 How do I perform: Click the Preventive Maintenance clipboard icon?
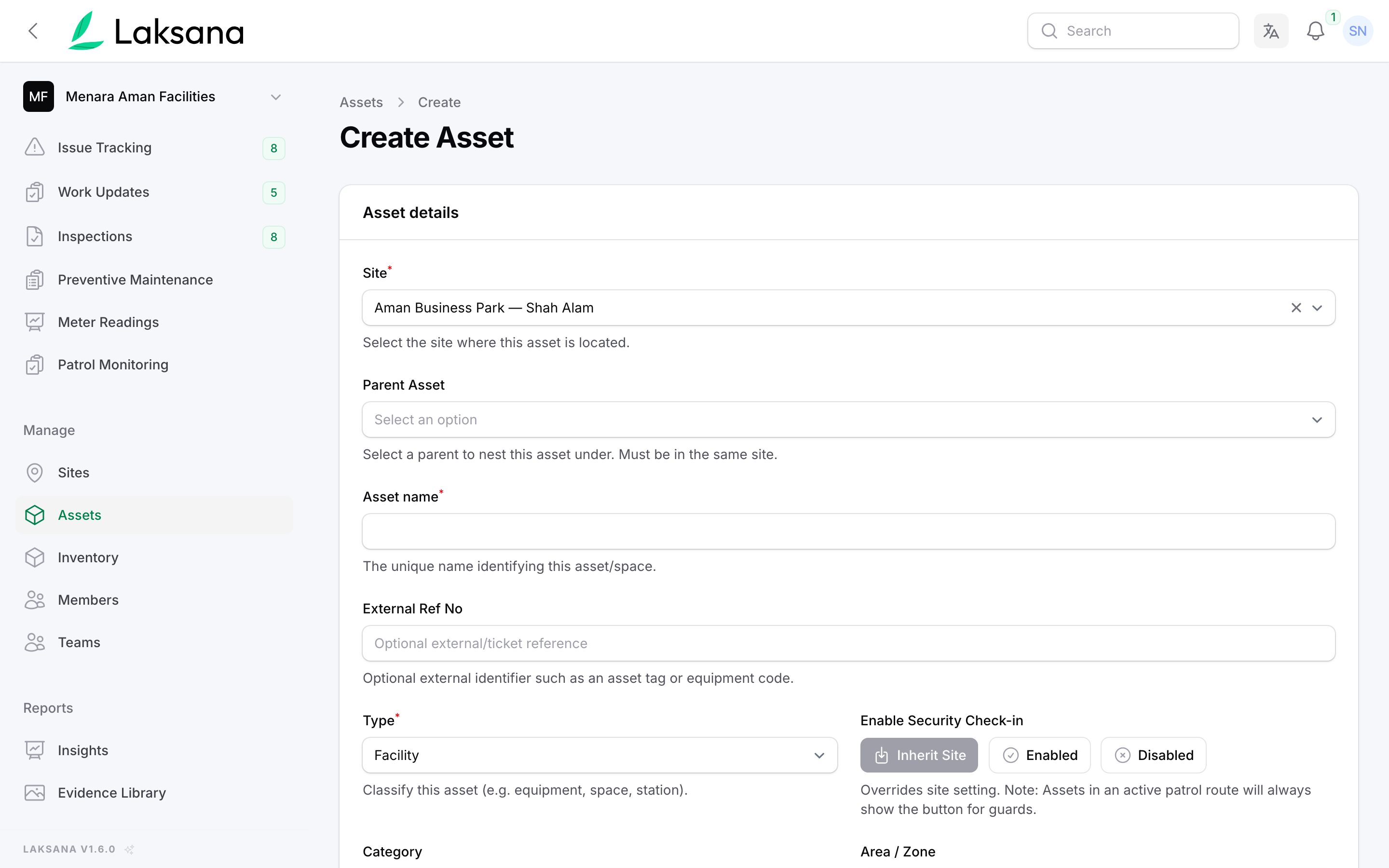[x=34, y=280]
